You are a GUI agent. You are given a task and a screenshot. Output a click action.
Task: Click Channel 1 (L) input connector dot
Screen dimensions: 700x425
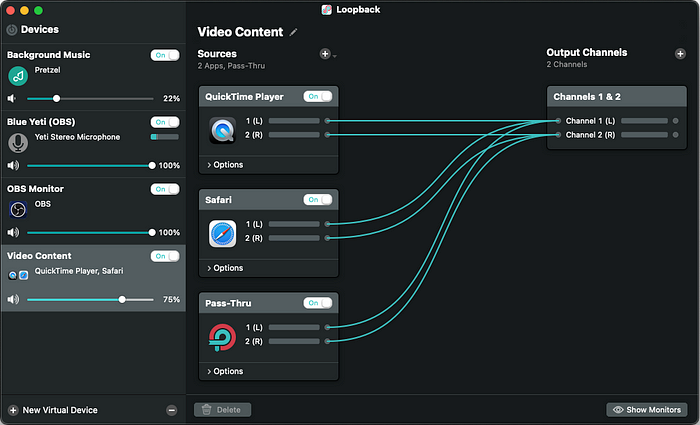tap(558, 121)
